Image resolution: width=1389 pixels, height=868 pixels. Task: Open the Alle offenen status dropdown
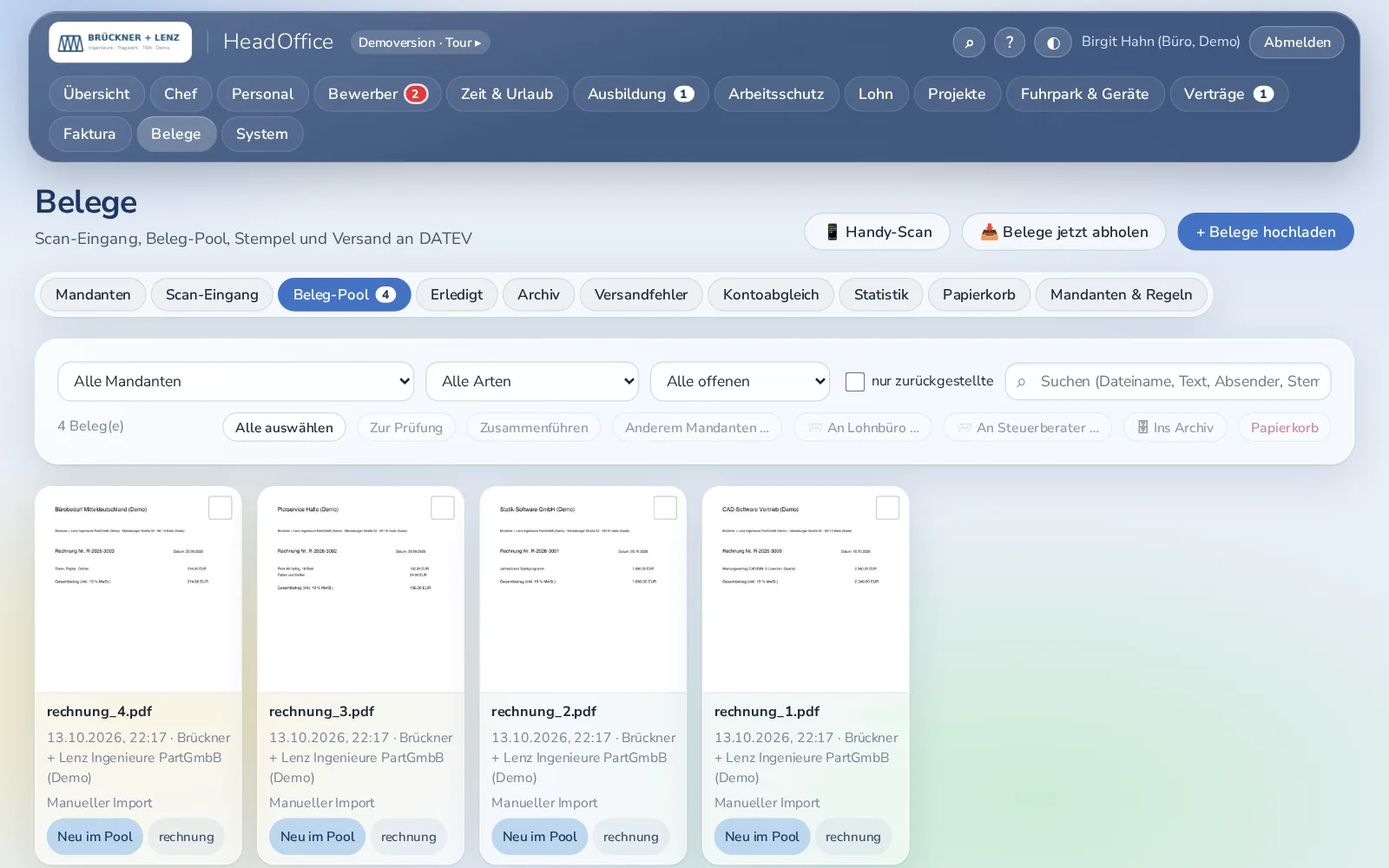740,382
